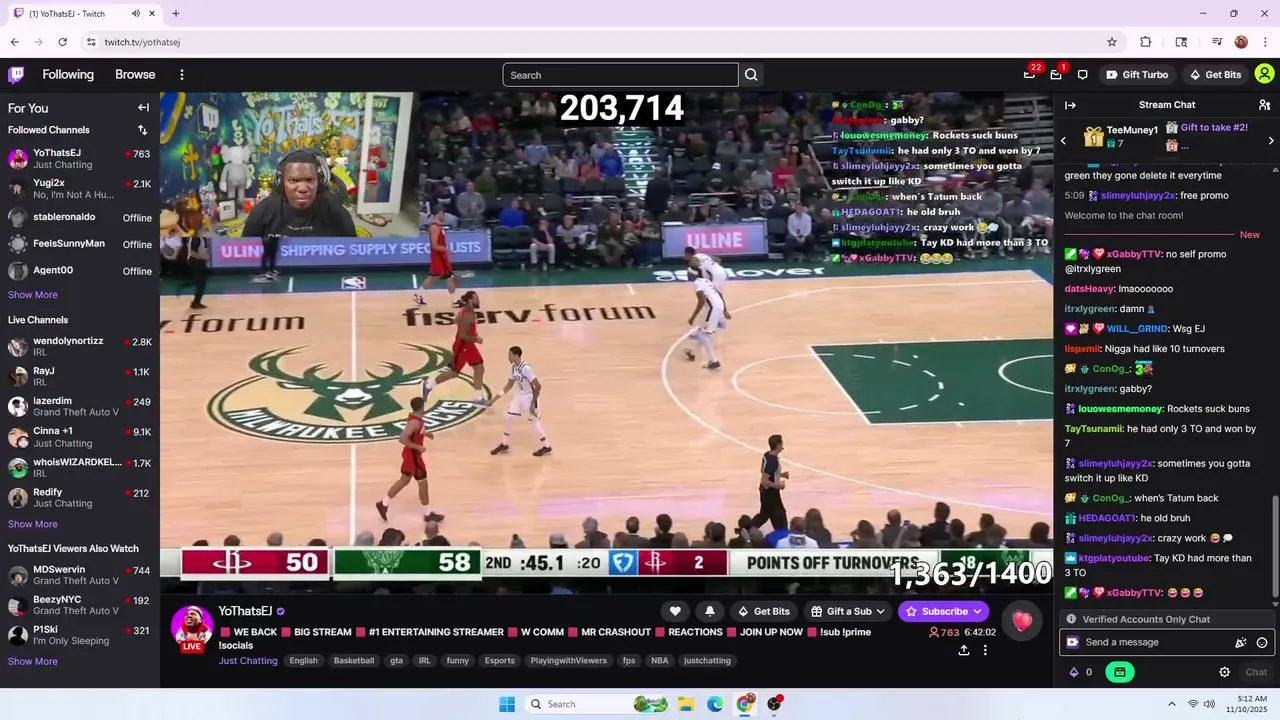Open the emote picker in chat
The width and height of the screenshot is (1280, 720).
tap(1262, 643)
